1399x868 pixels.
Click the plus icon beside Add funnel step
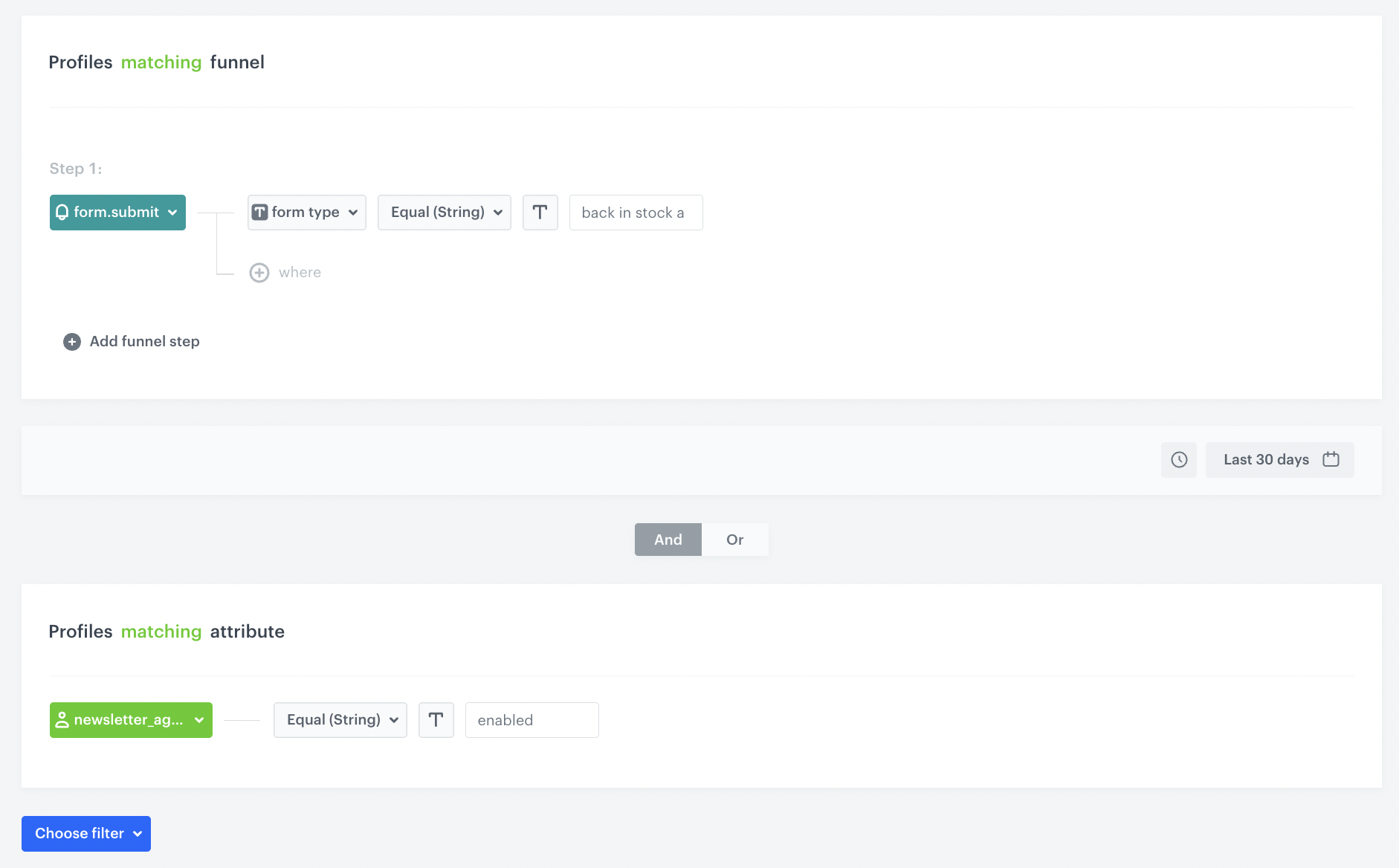click(x=71, y=341)
